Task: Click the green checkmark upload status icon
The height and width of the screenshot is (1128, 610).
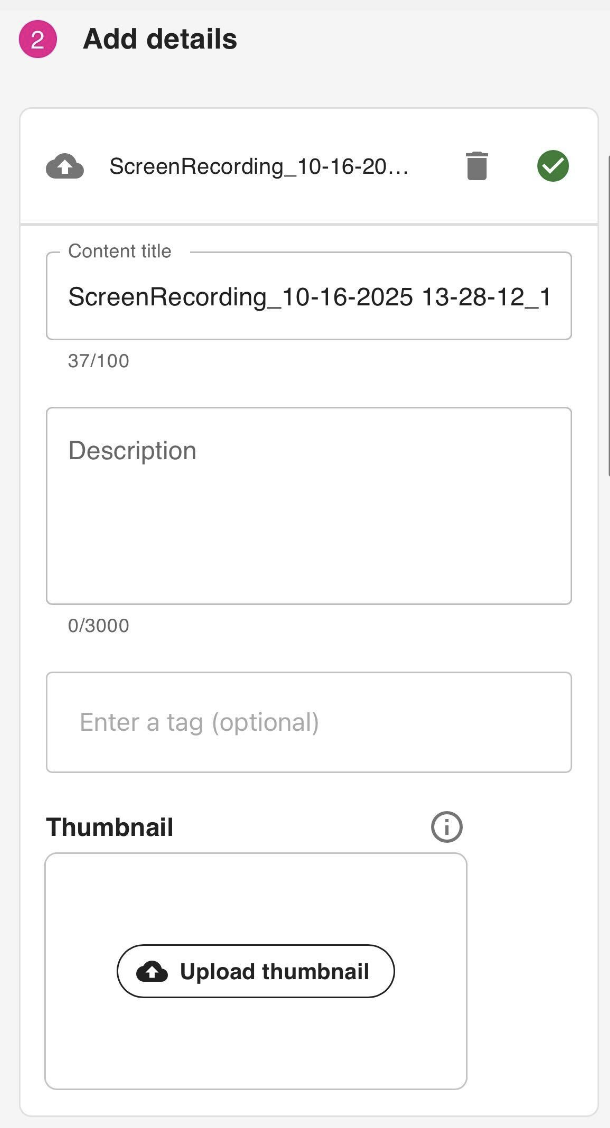Action: click(x=552, y=166)
